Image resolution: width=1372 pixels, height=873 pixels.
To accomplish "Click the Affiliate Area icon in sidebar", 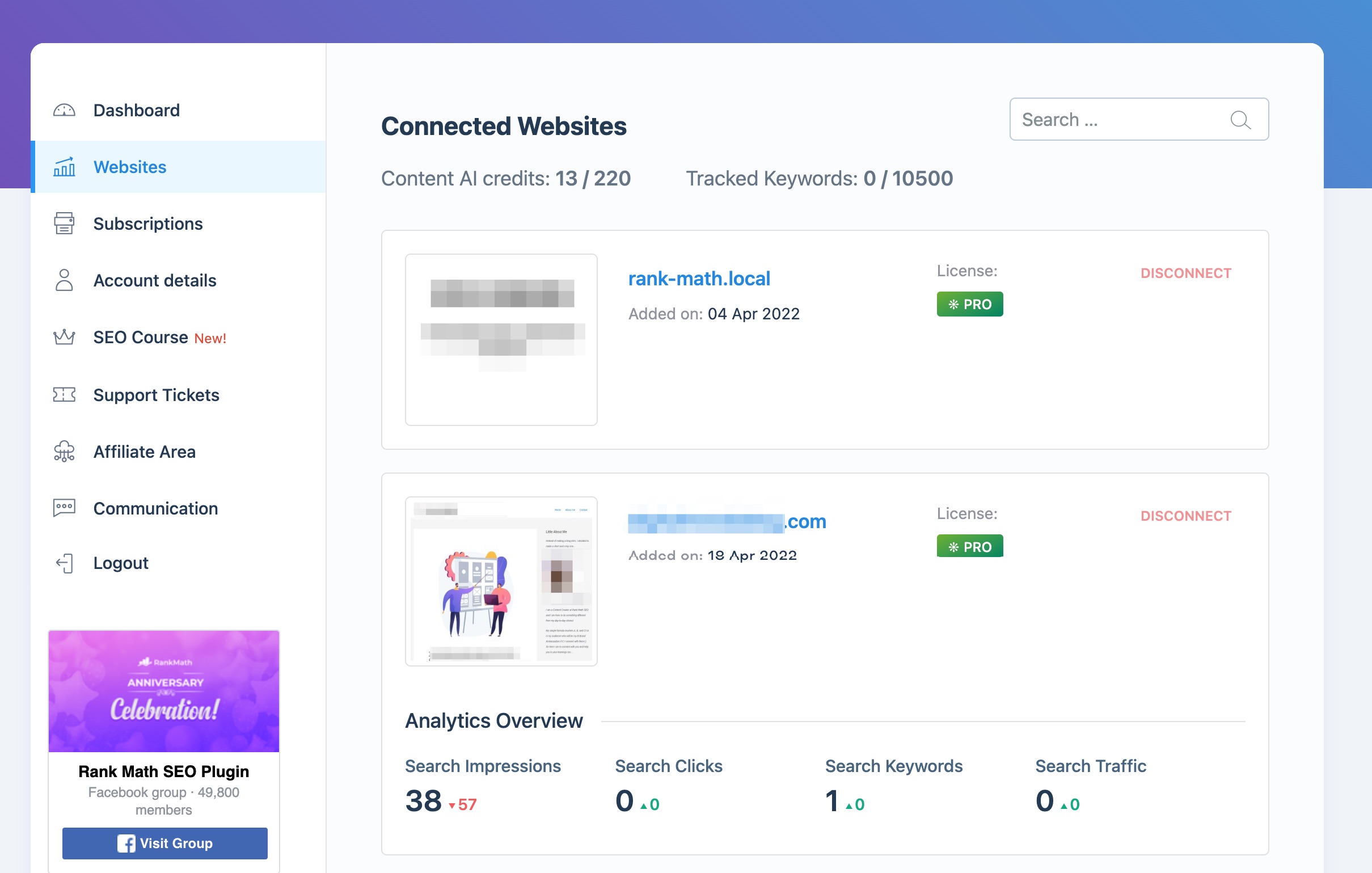I will 65,452.
